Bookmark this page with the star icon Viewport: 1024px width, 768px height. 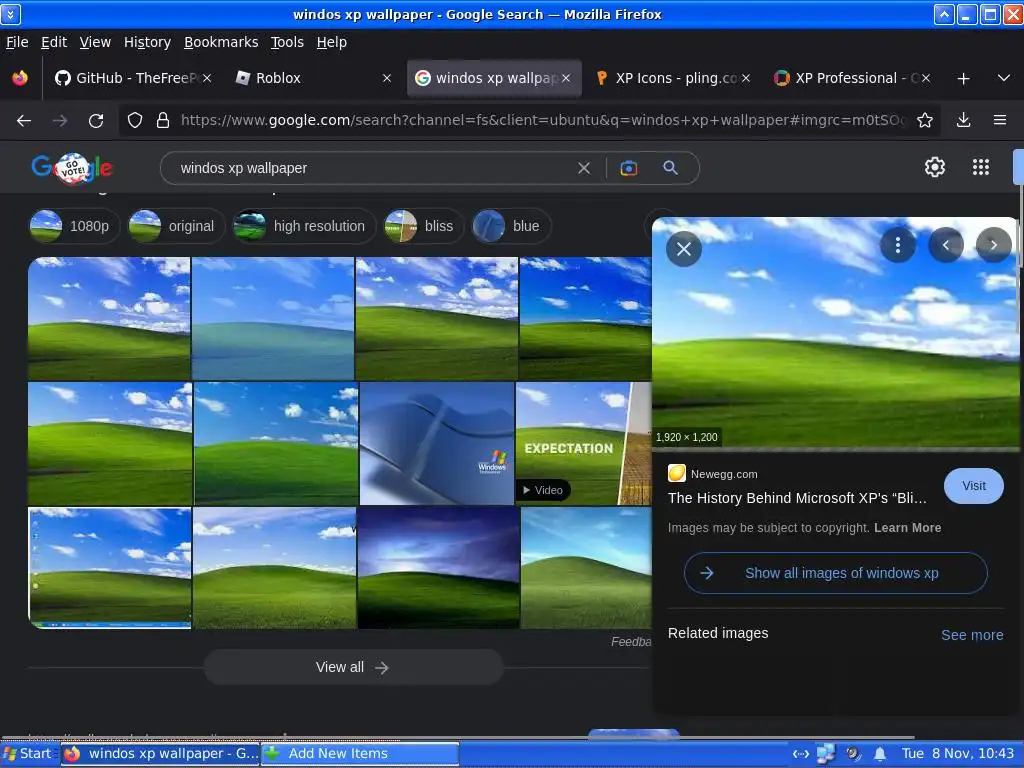(x=925, y=120)
